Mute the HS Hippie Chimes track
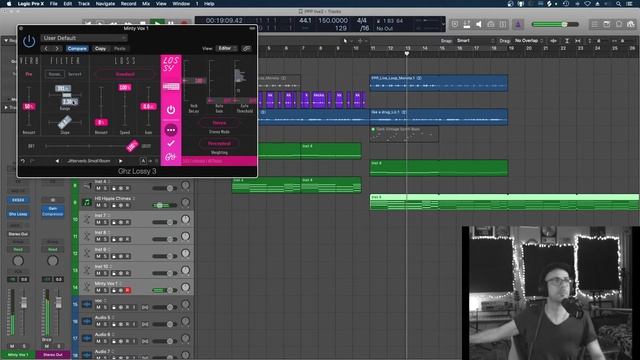 (98, 205)
